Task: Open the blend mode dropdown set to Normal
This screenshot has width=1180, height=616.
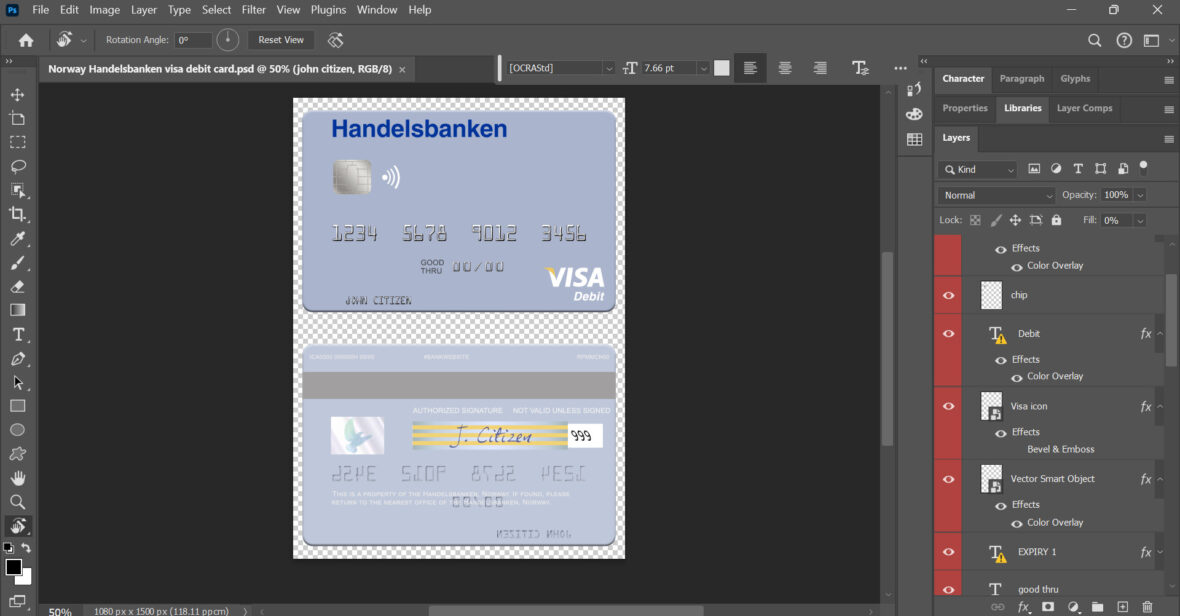Action: [995, 194]
